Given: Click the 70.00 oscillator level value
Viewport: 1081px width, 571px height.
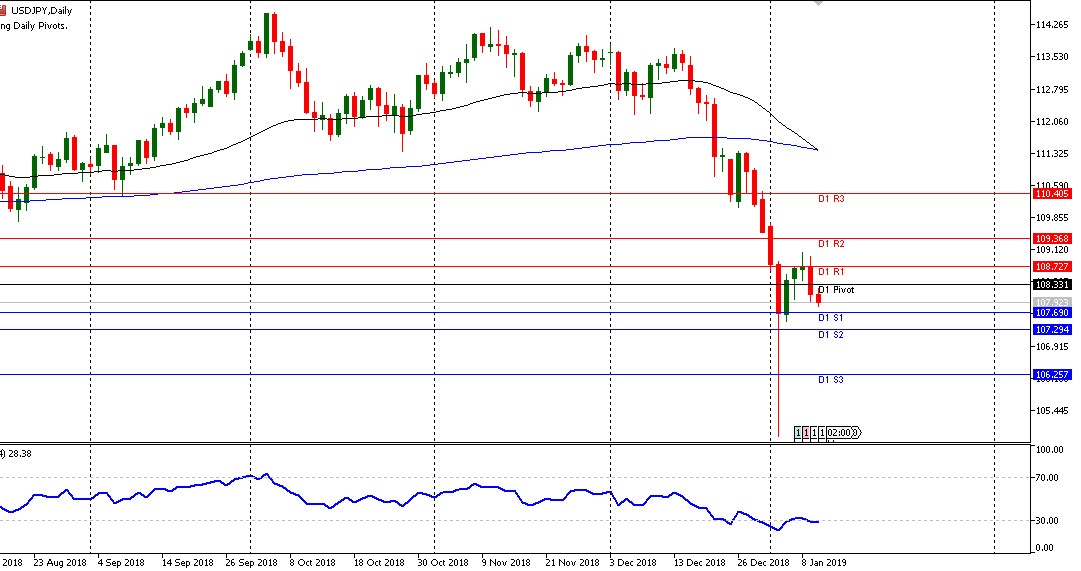Looking at the screenshot, I should pyautogui.click(x=1047, y=478).
